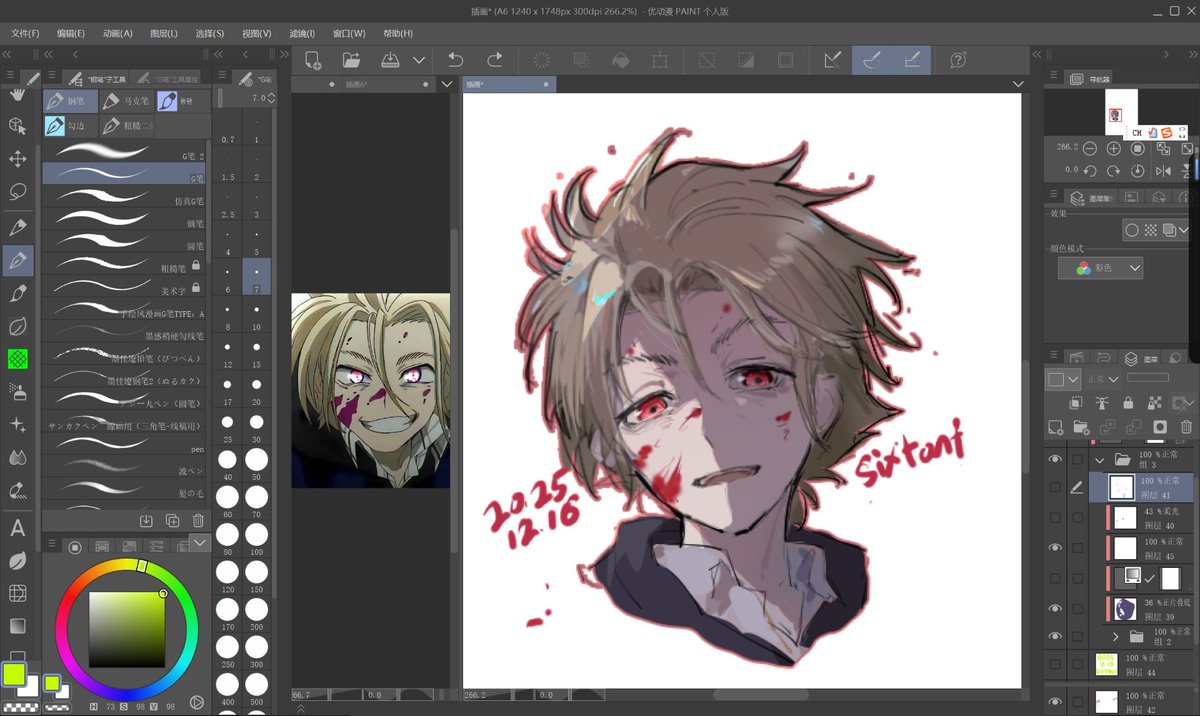Image resolution: width=1200 pixels, height=716 pixels.
Task: Toggle visibility of layer 图层 44
Action: tap(1055, 663)
